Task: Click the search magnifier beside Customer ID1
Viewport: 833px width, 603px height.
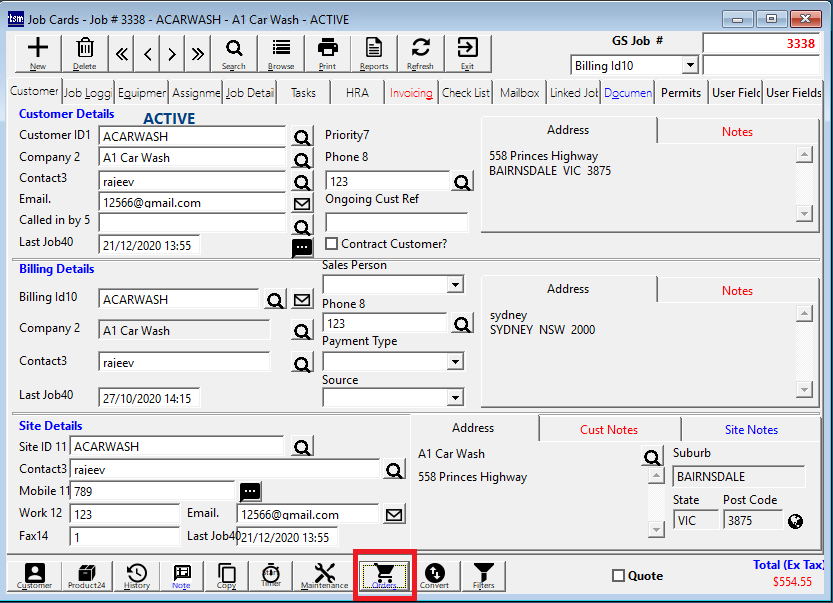Action: [301, 137]
